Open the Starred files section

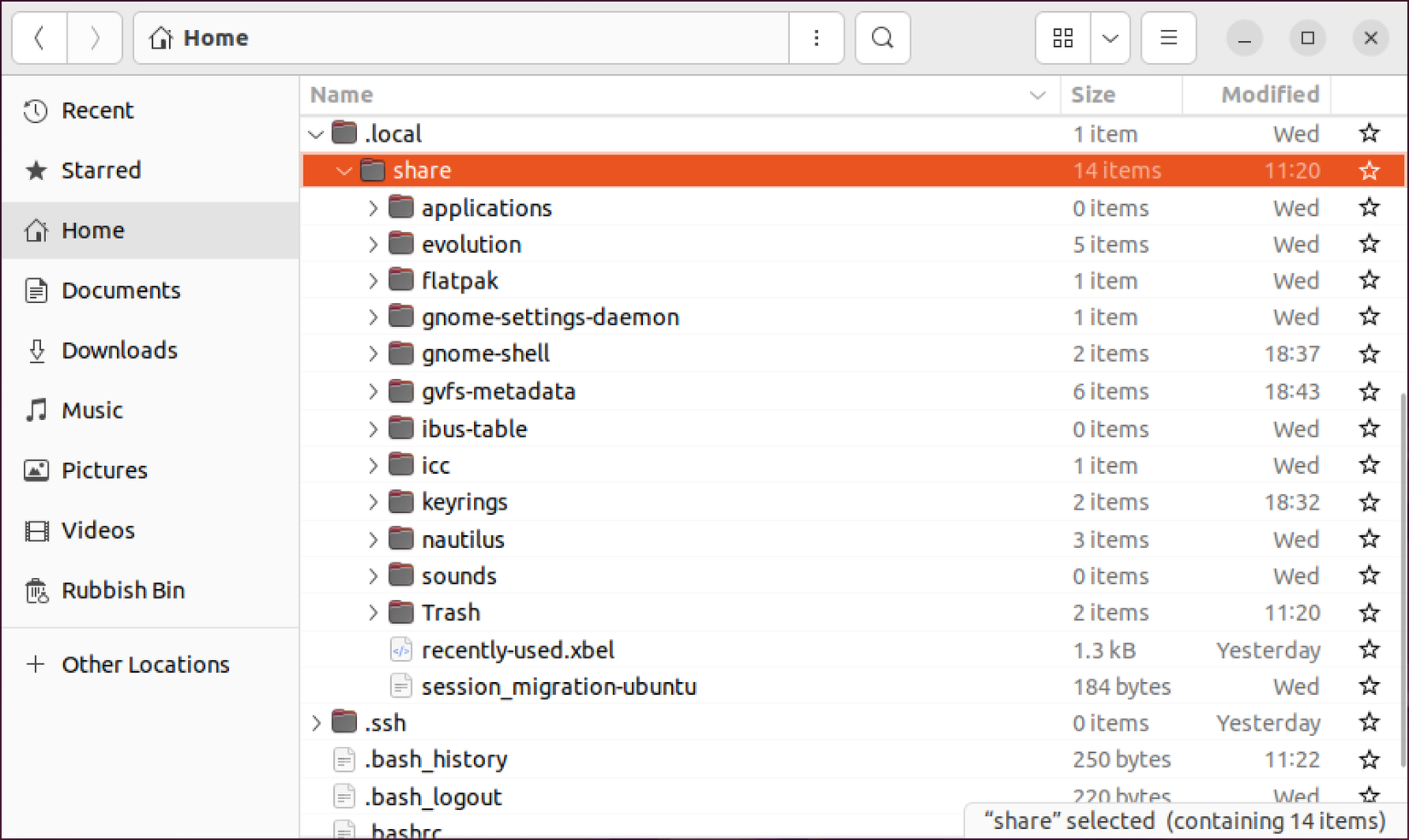click(101, 170)
